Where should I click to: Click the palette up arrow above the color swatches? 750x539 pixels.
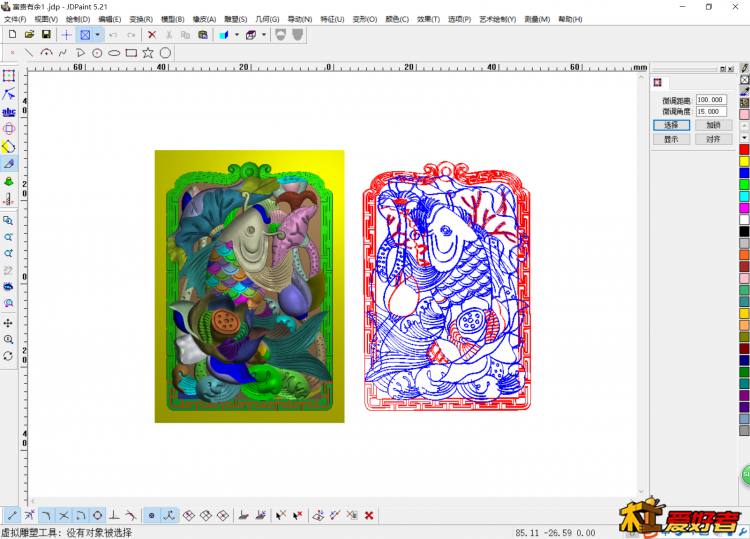point(744,126)
